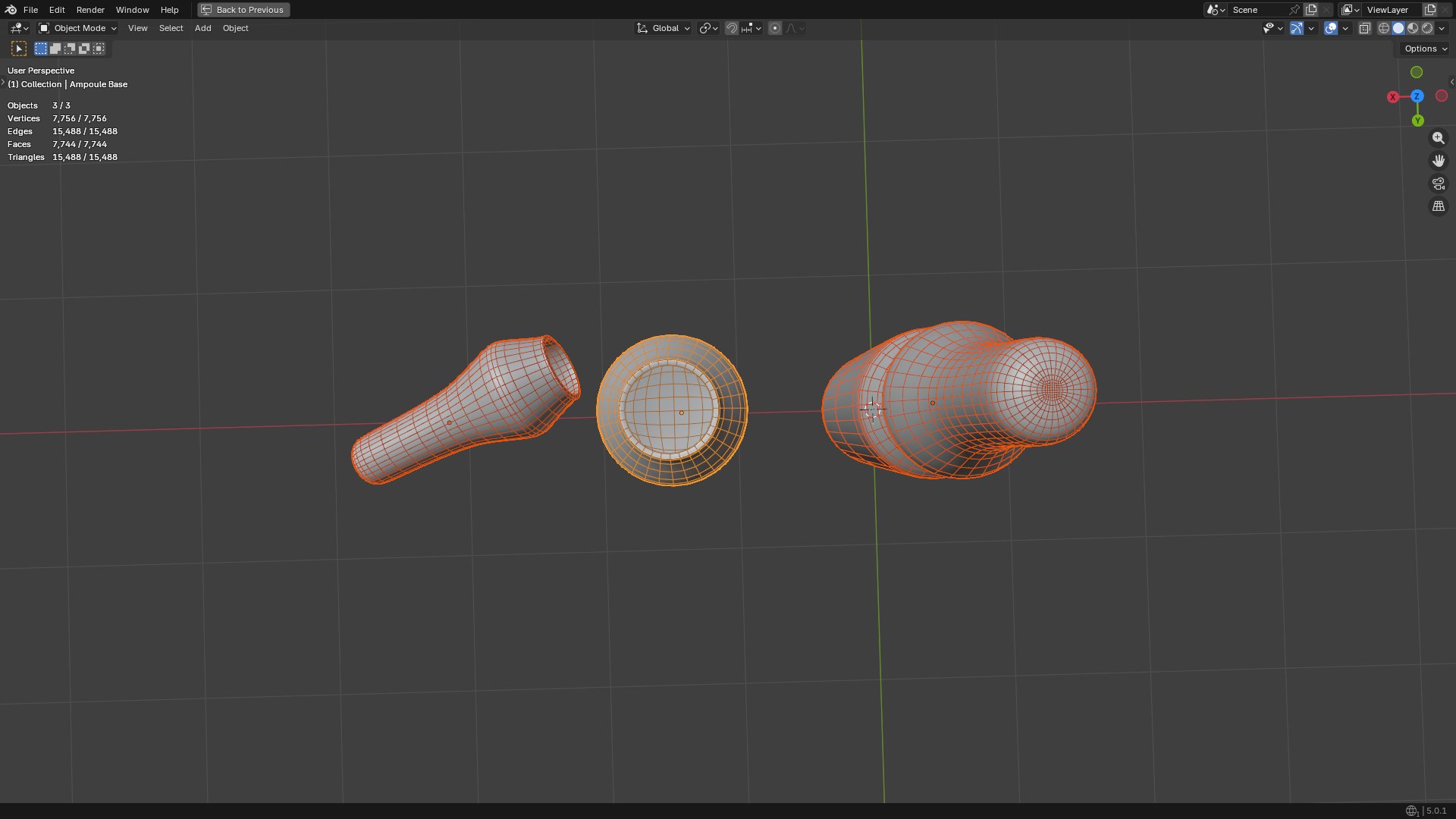Open the Object Mode dropdown
Viewport: 1456px width, 819px height.
click(x=77, y=28)
